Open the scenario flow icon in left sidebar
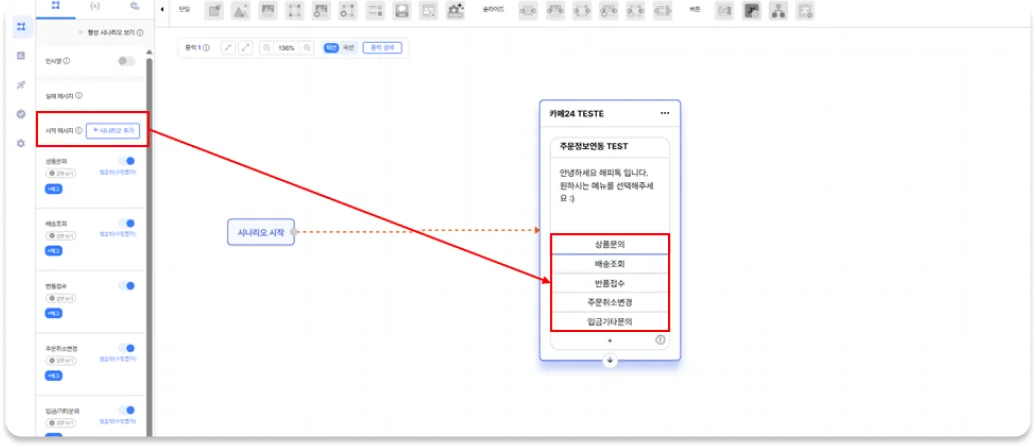 [22, 26]
